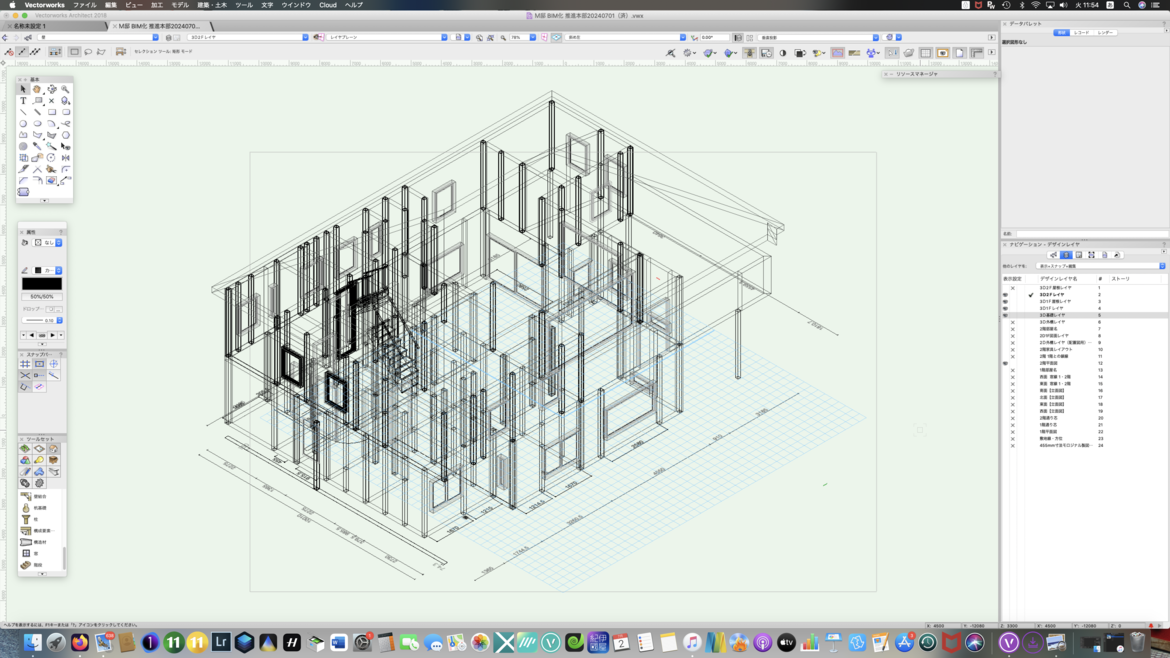Open the fill style dropdown in Attributes palette
The height and width of the screenshot is (658, 1170).
48,242
